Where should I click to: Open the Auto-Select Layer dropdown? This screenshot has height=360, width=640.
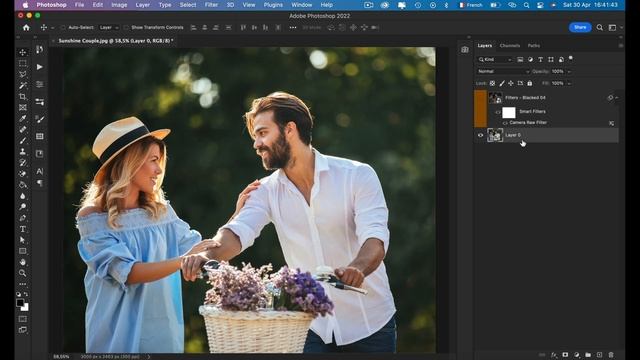(x=109, y=27)
